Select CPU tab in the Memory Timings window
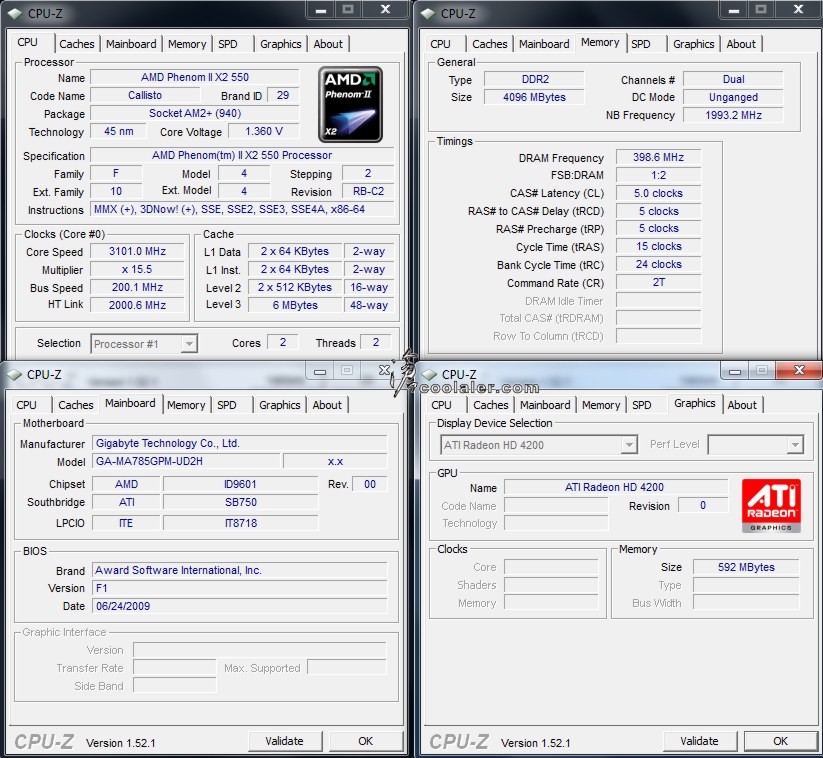The image size is (823, 758). (x=440, y=44)
